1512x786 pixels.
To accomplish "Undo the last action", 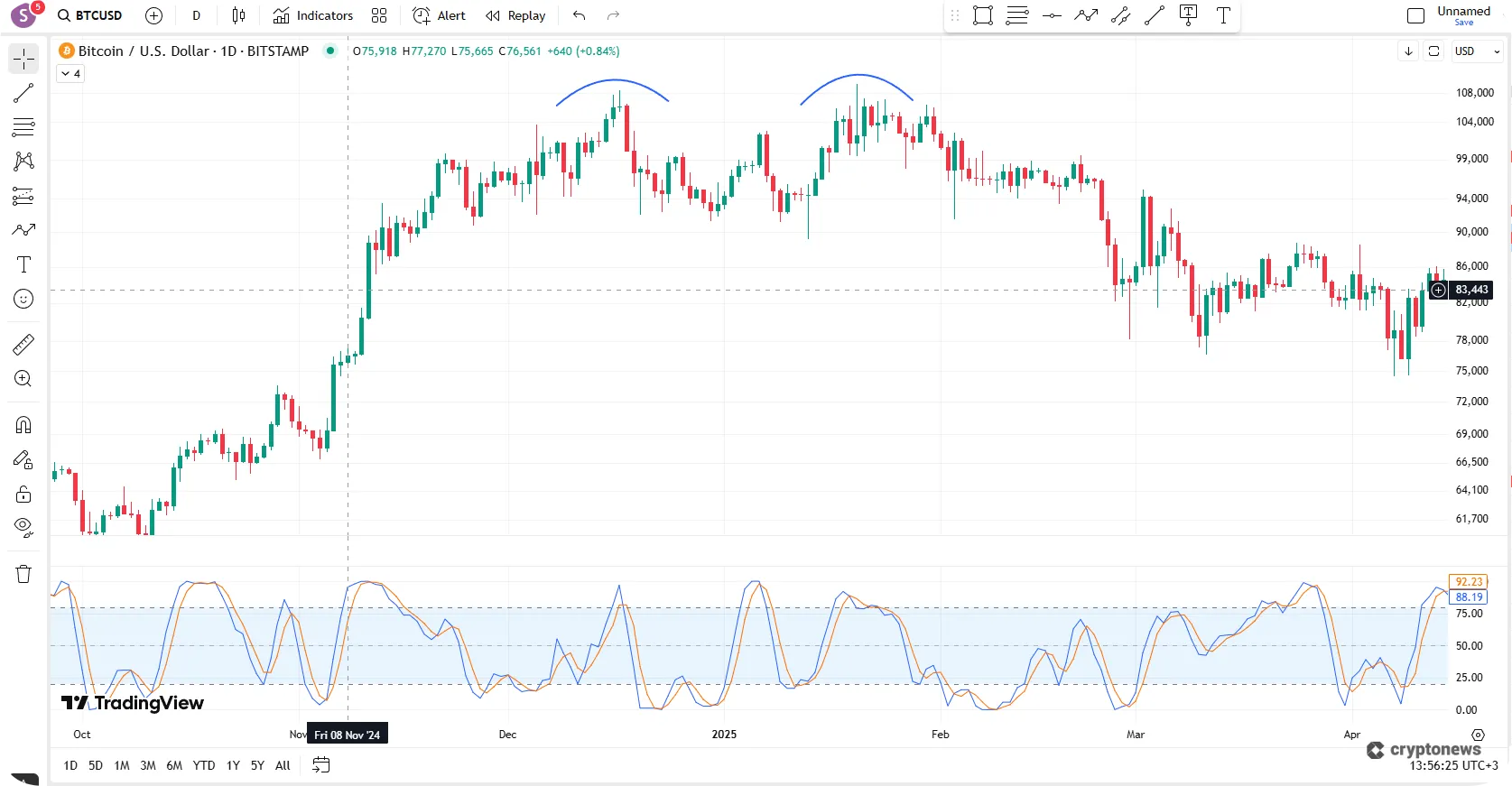I will [x=580, y=15].
